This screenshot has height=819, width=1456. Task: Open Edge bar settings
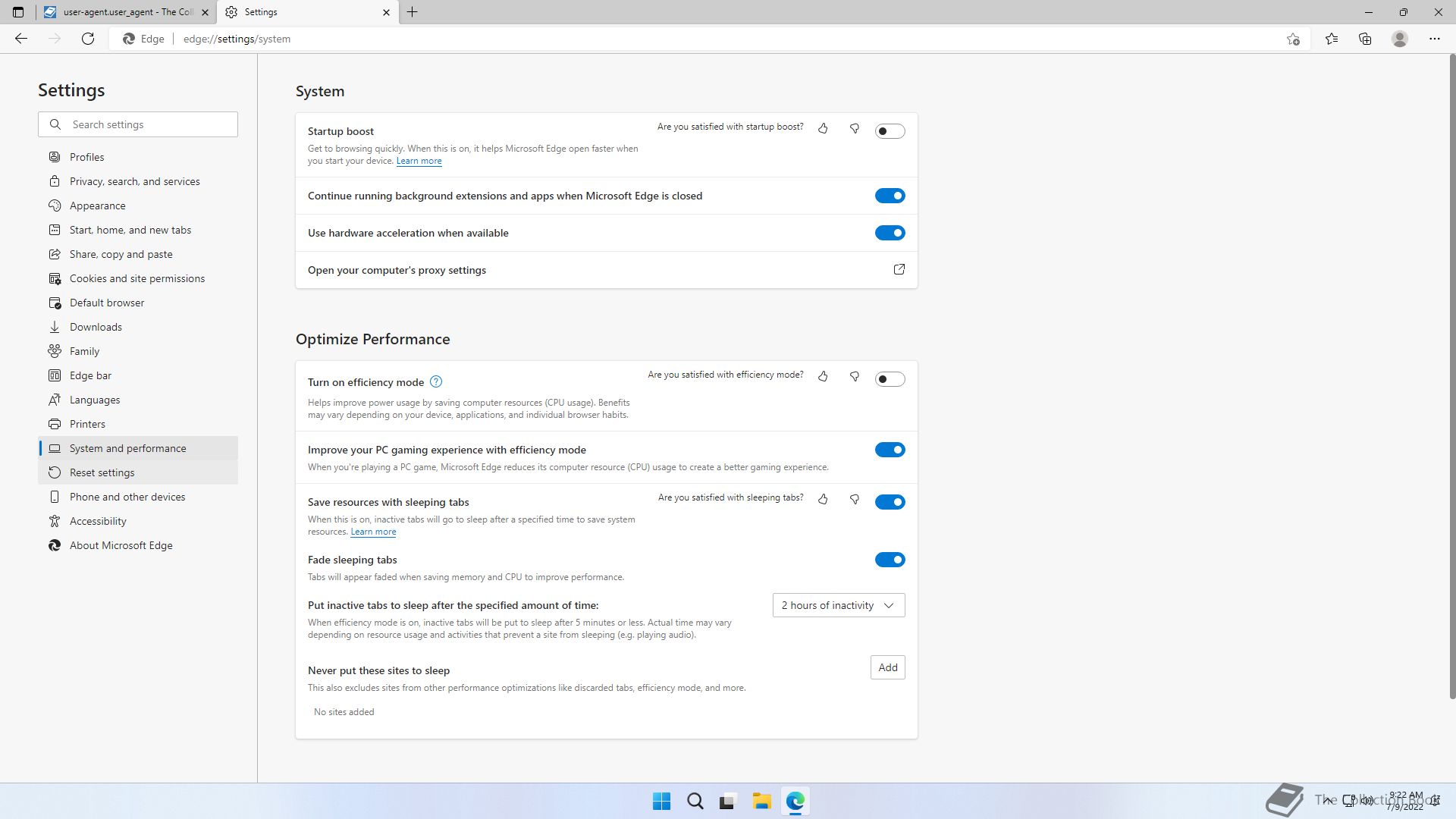[x=138, y=375]
